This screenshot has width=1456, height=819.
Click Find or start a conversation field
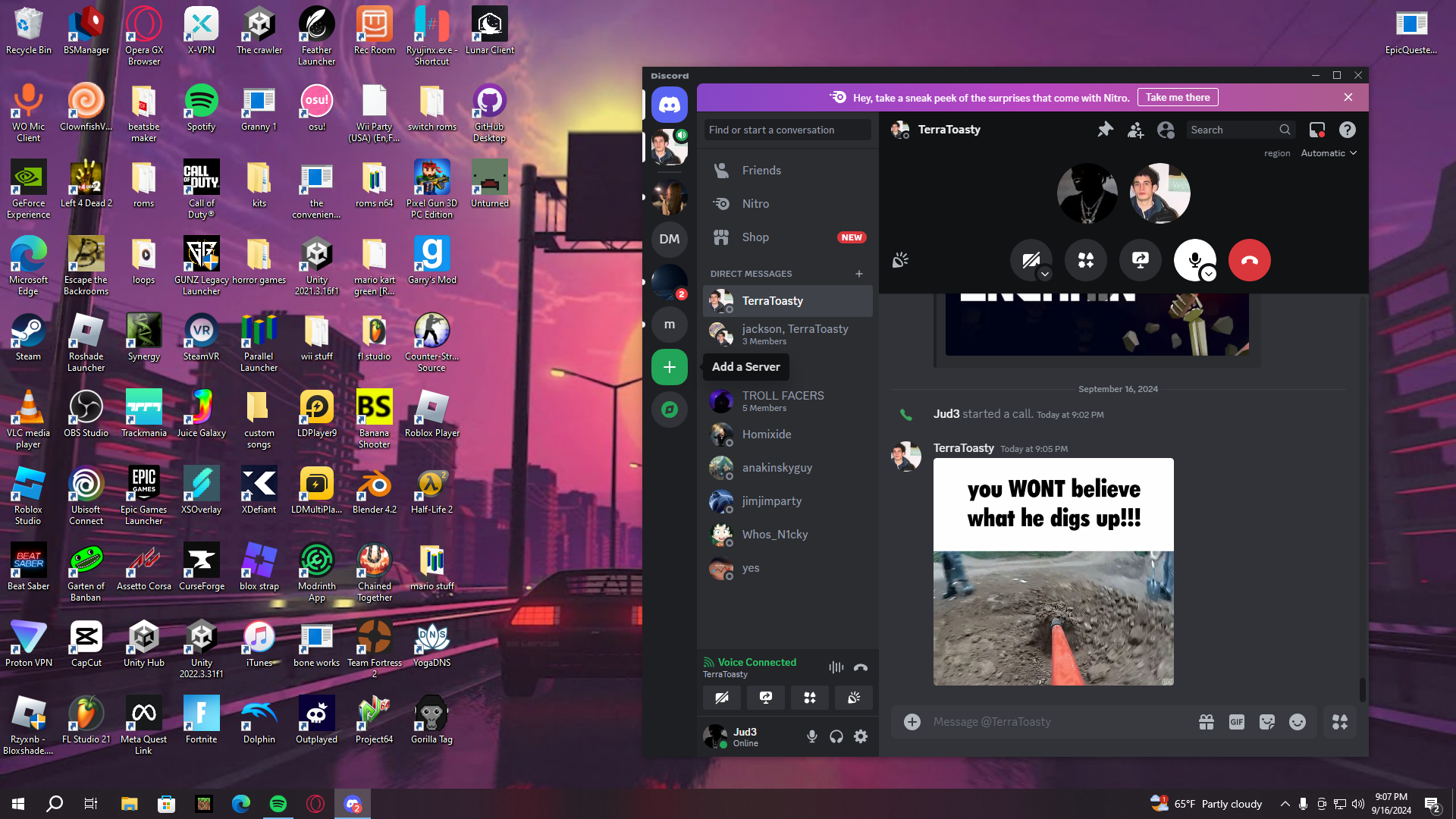coord(787,130)
